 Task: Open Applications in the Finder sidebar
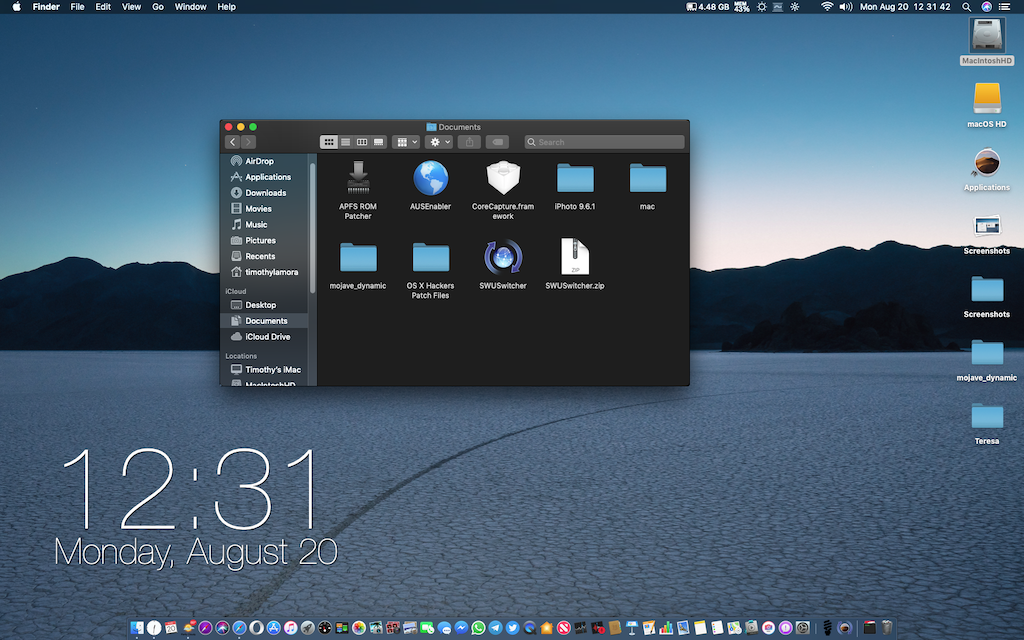pos(265,177)
